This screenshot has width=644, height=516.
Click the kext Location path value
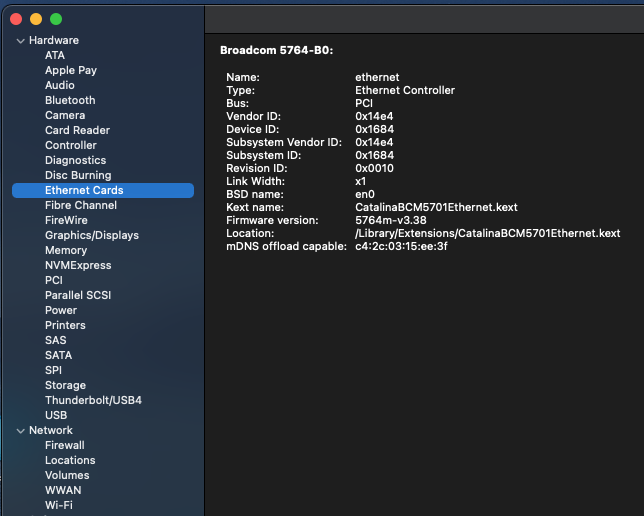pyautogui.click(x=487, y=233)
